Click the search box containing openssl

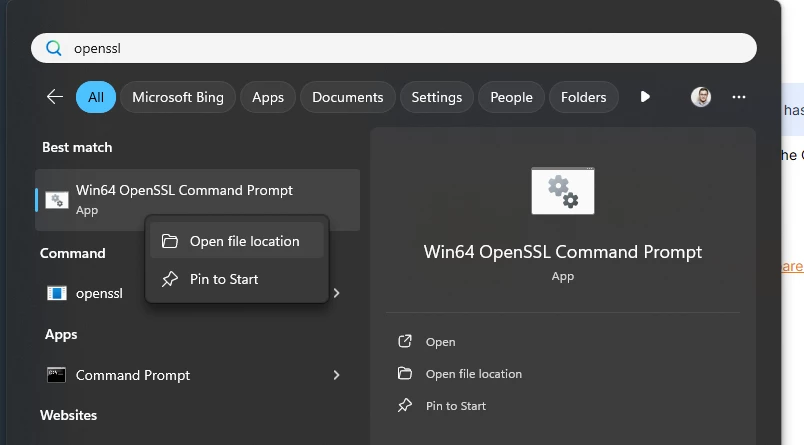400,48
